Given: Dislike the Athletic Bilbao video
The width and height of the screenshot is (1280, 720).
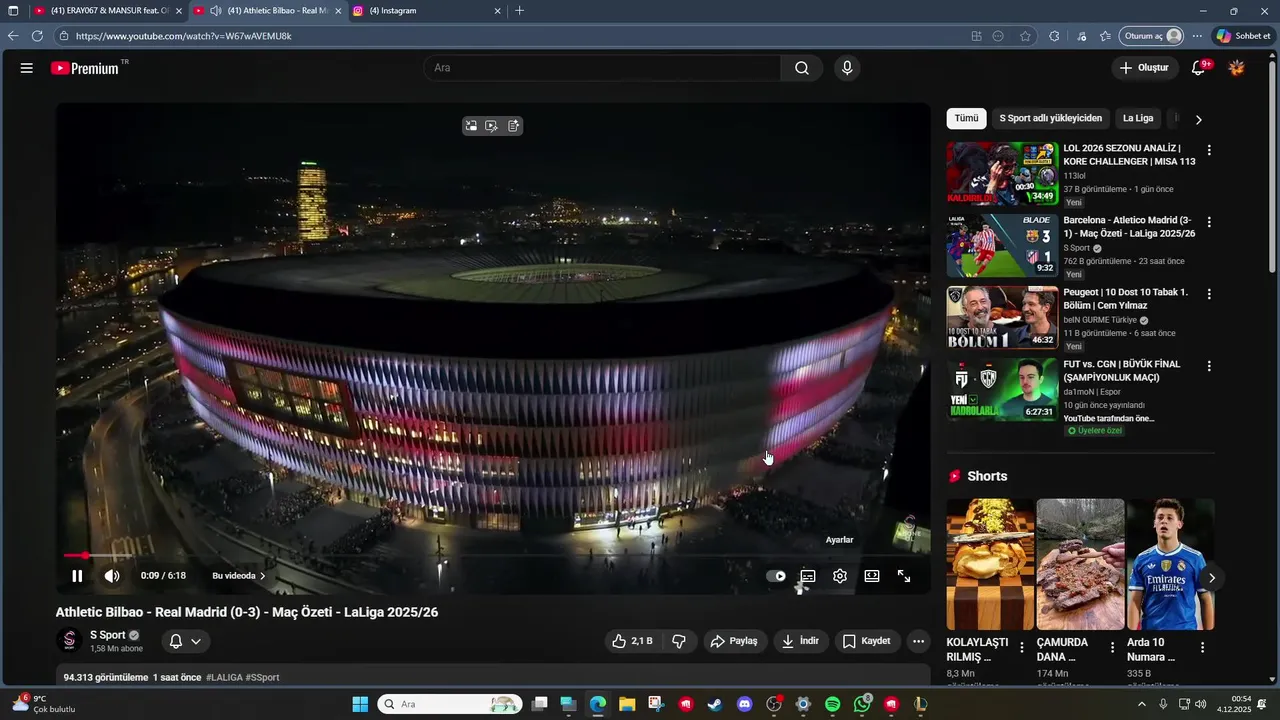Looking at the screenshot, I should tap(679, 641).
